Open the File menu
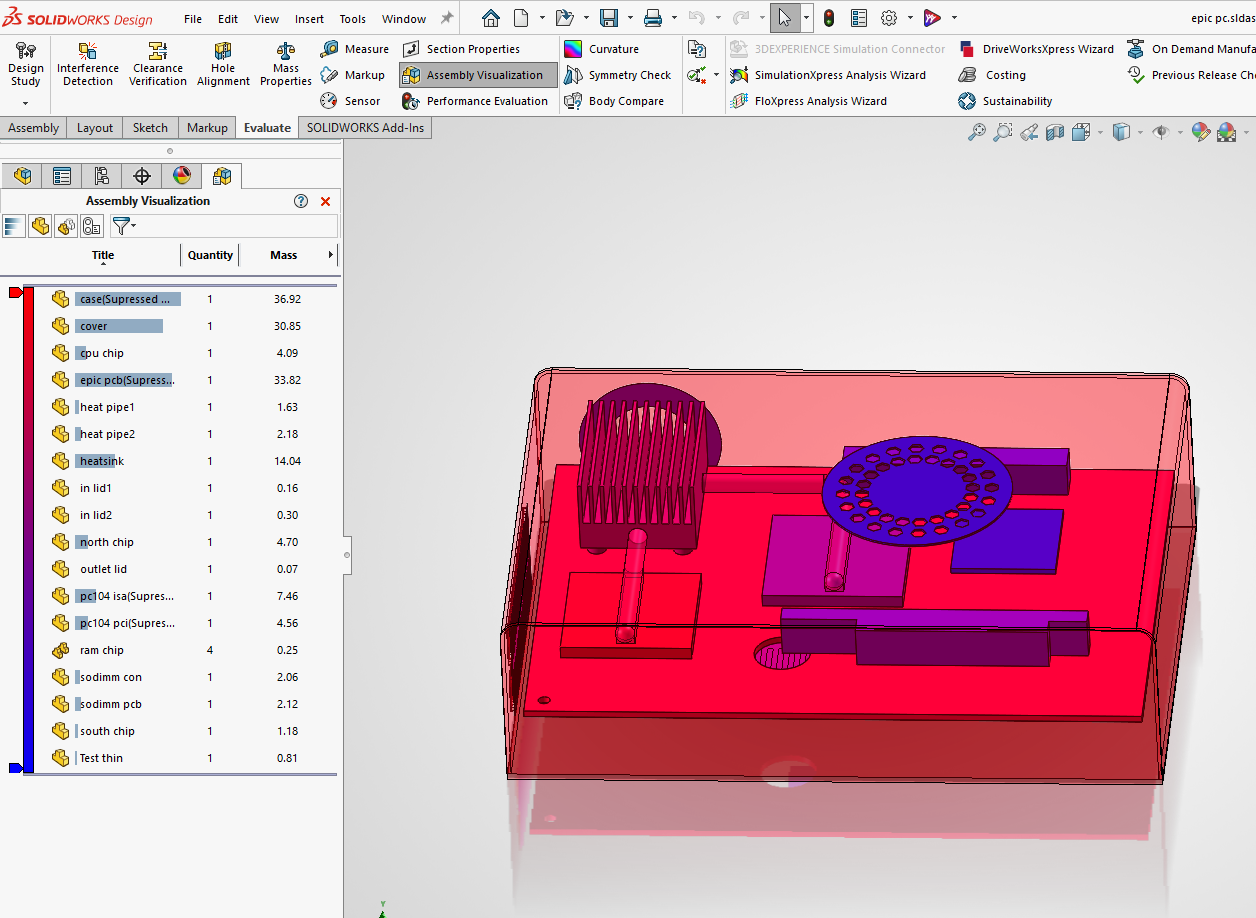Image resolution: width=1256 pixels, height=918 pixels. (193, 19)
